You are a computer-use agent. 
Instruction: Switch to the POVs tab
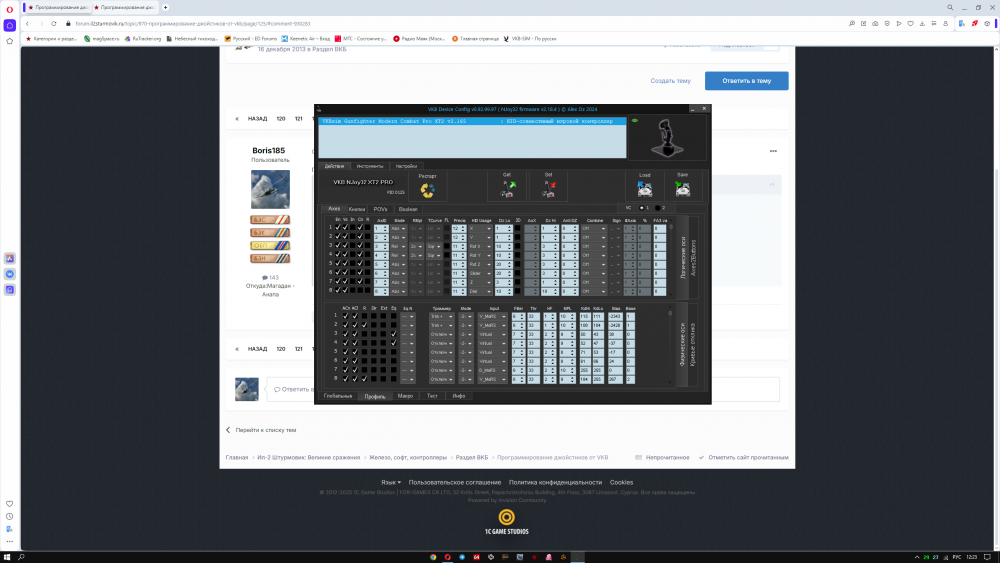click(381, 209)
